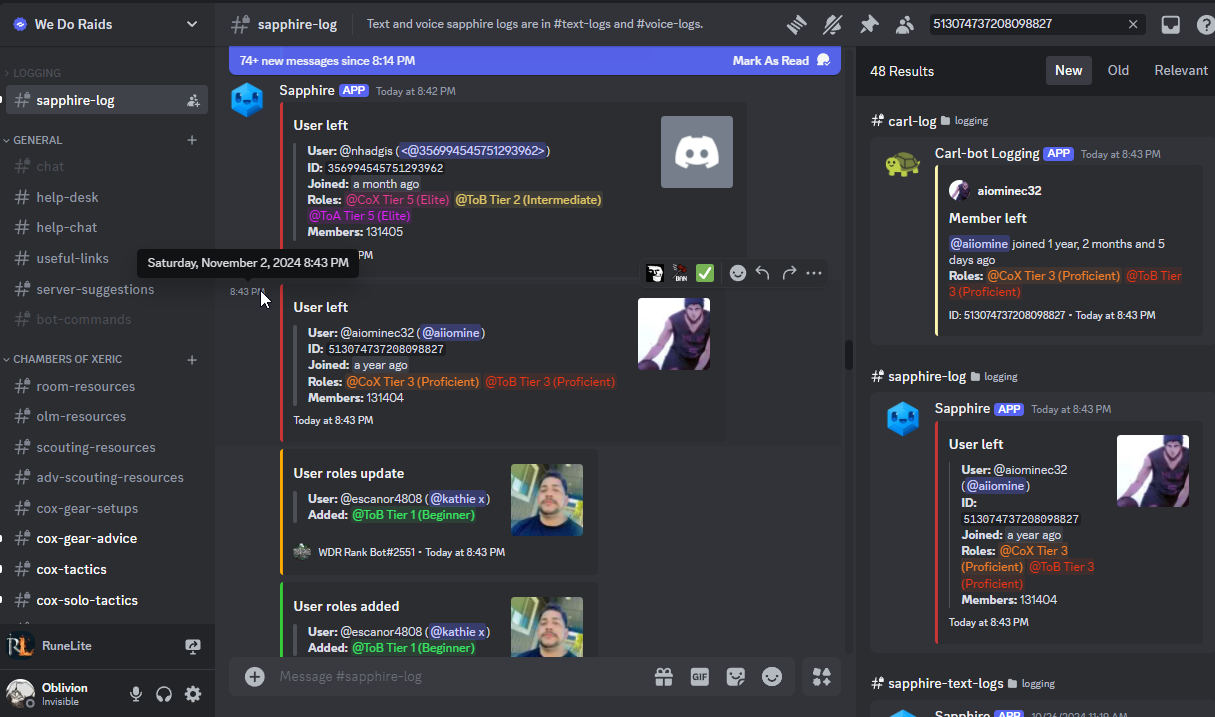Open the gift Nitro icon
The width and height of the screenshot is (1215, 717).
(x=664, y=677)
